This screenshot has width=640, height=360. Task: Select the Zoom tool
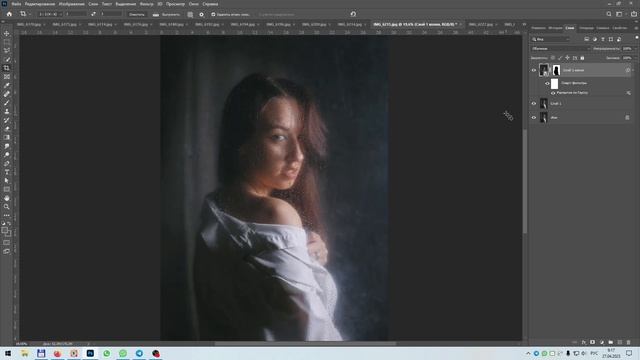(7, 207)
